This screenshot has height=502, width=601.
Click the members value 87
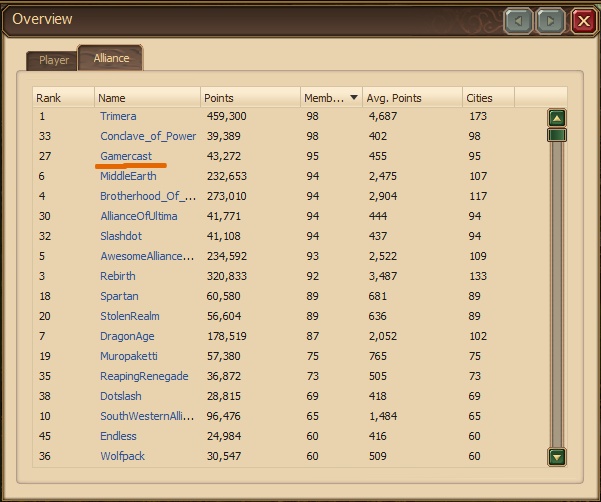point(312,336)
